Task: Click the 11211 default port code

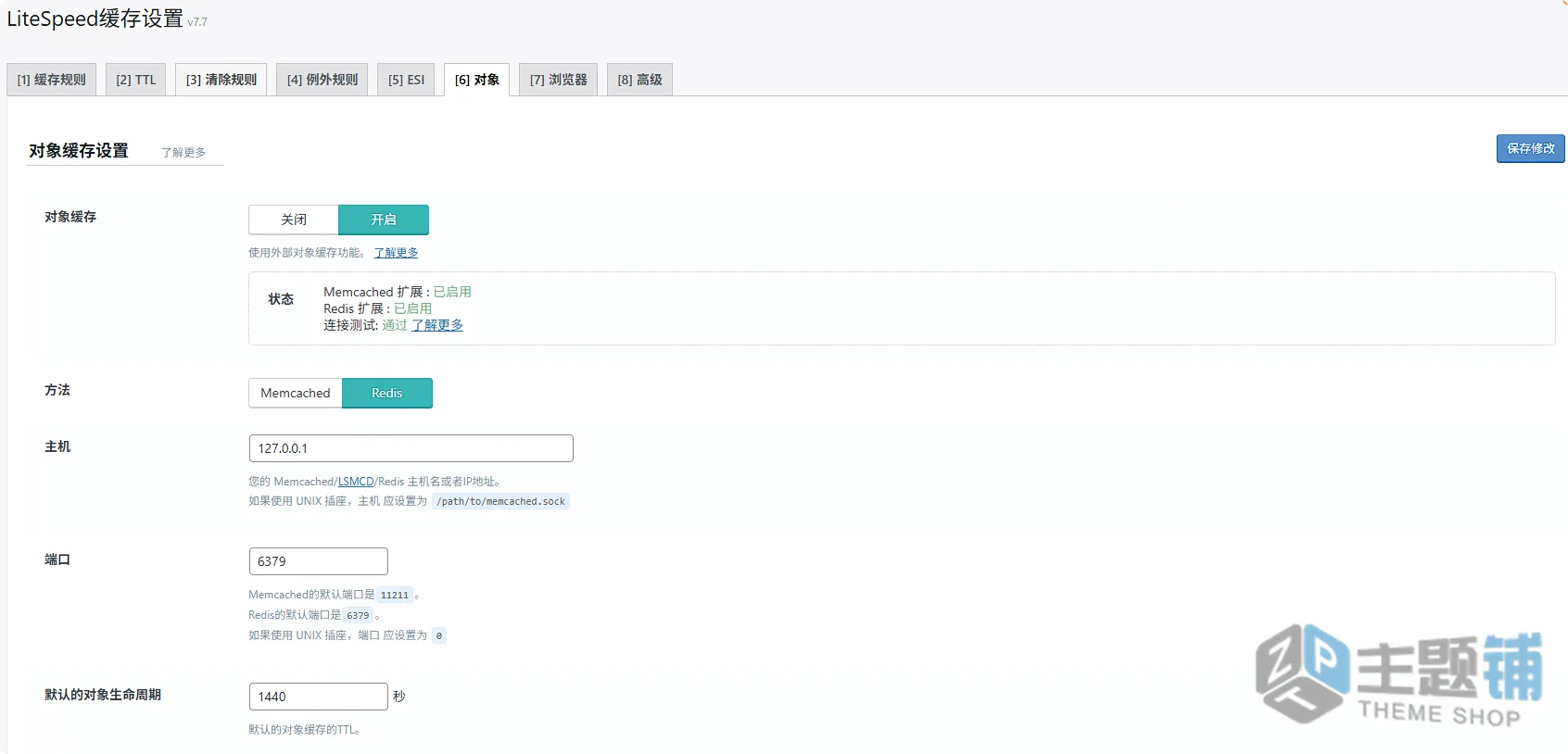Action: (394, 596)
